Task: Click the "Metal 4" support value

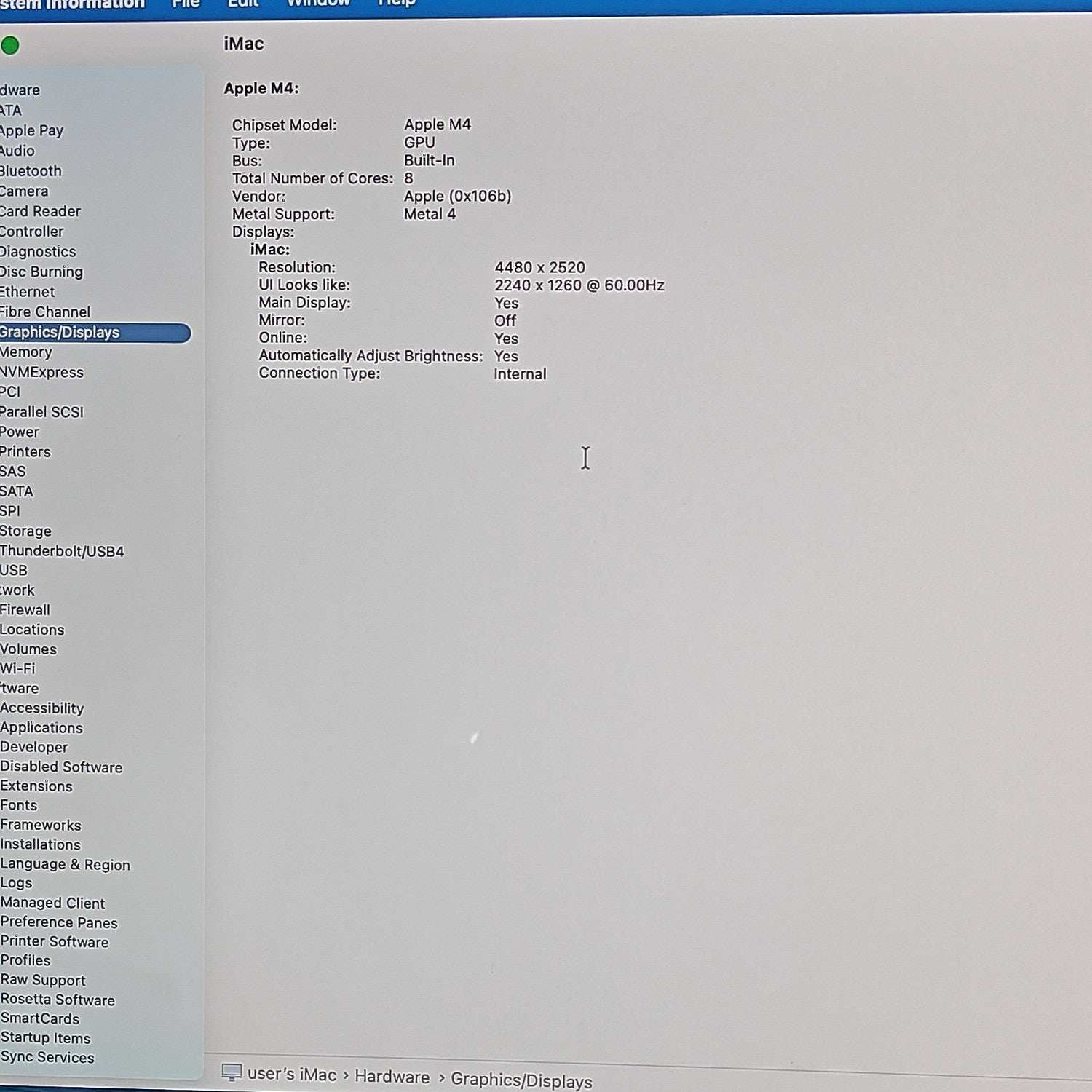Action: coord(430,214)
